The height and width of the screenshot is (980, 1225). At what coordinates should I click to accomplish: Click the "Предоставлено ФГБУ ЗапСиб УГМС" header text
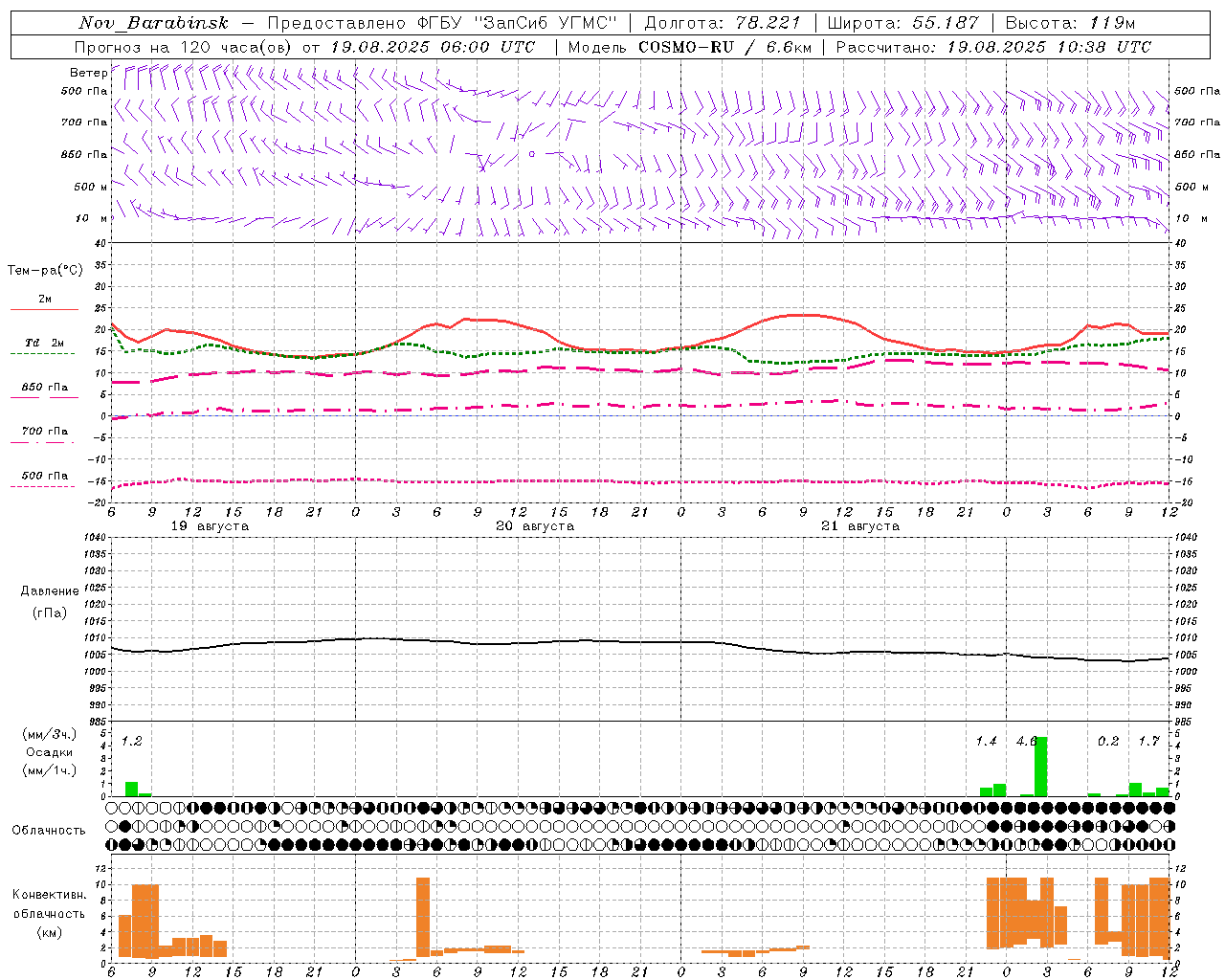443,23
